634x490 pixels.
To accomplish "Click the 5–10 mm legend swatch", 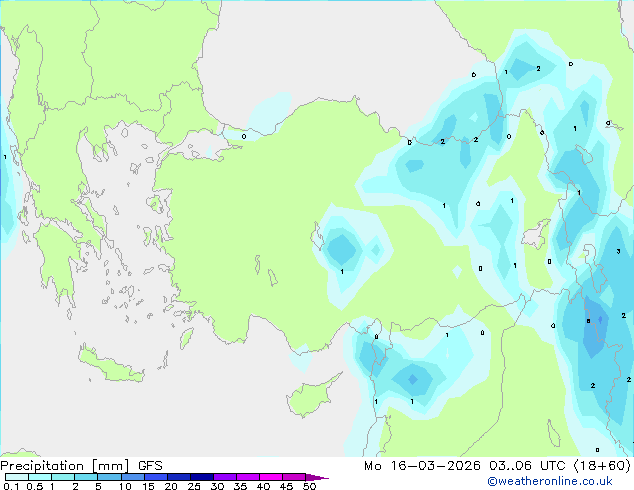I will point(109,477).
